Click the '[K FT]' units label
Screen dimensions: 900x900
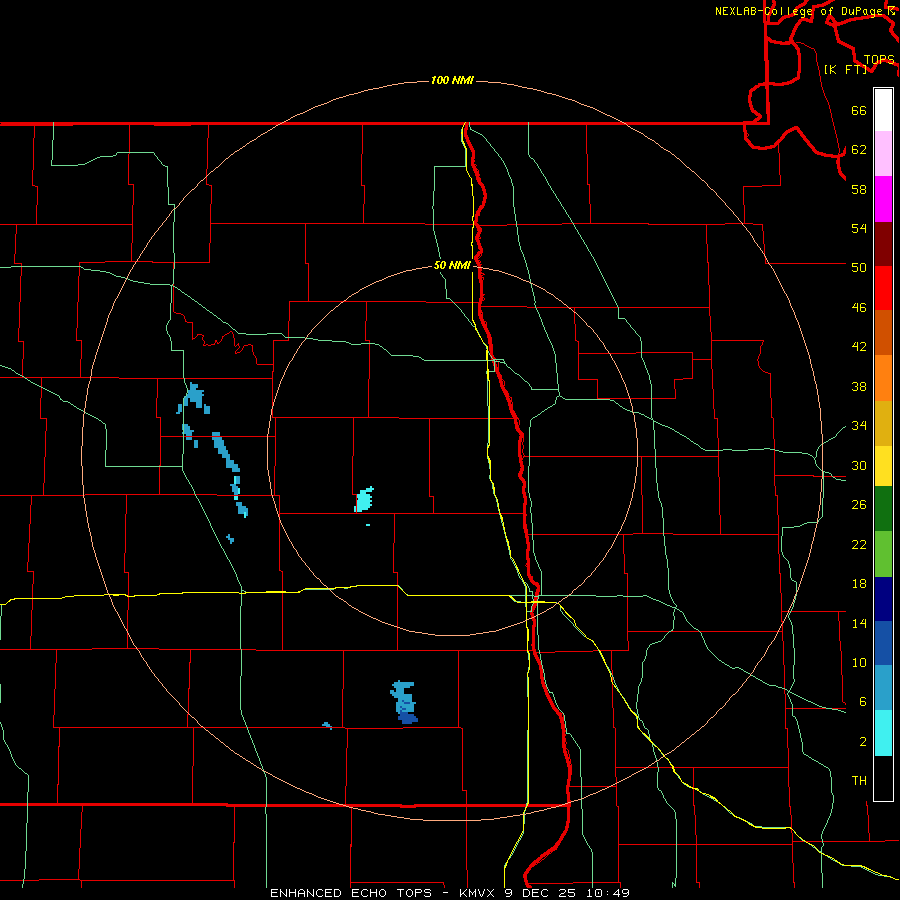point(845,69)
